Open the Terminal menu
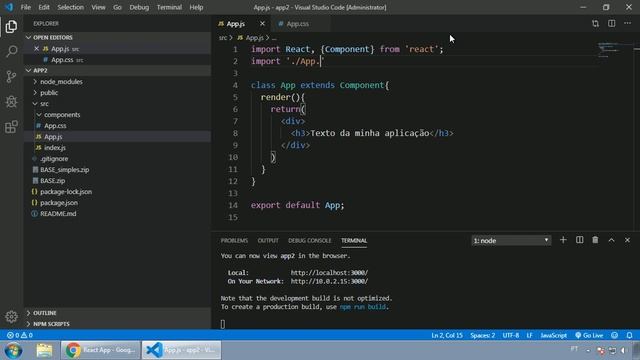 click(x=169, y=7)
